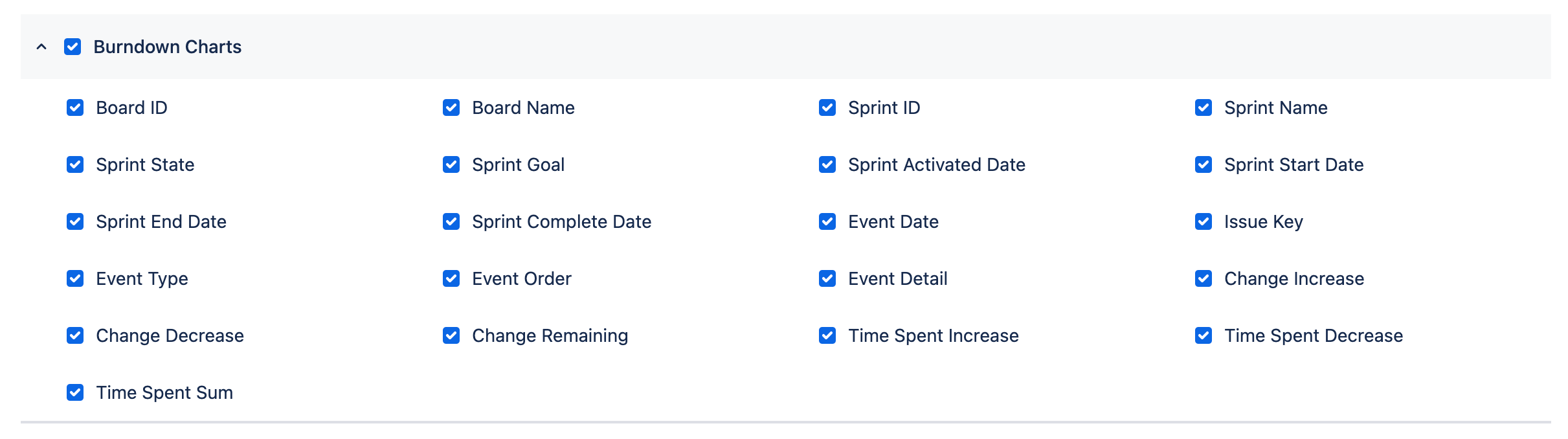Disable the Sprint ID field
Viewport: 1568px width, 439px height.
[x=827, y=107]
